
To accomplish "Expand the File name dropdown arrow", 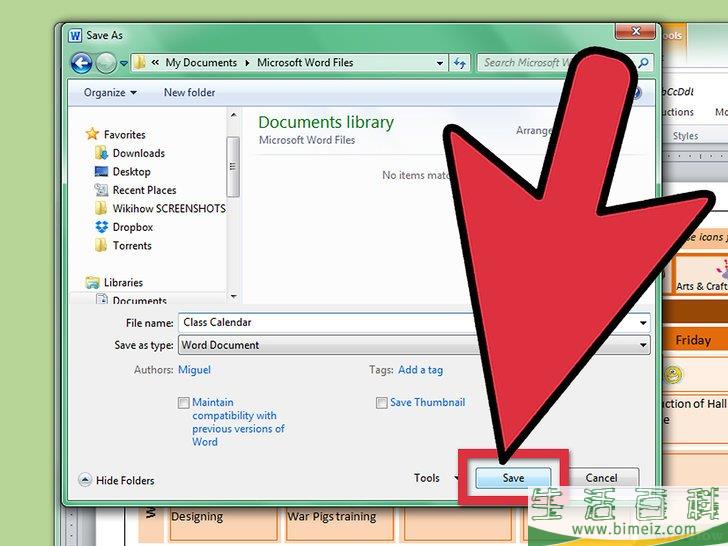I will pos(643,323).
